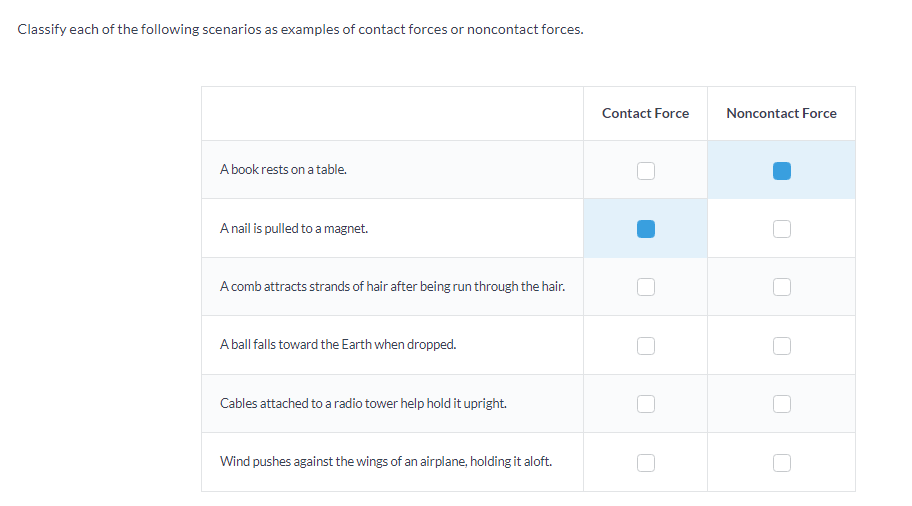912x506 pixels.
Task: Click the cables attached to radio tower statement
Action: (363, 403)
